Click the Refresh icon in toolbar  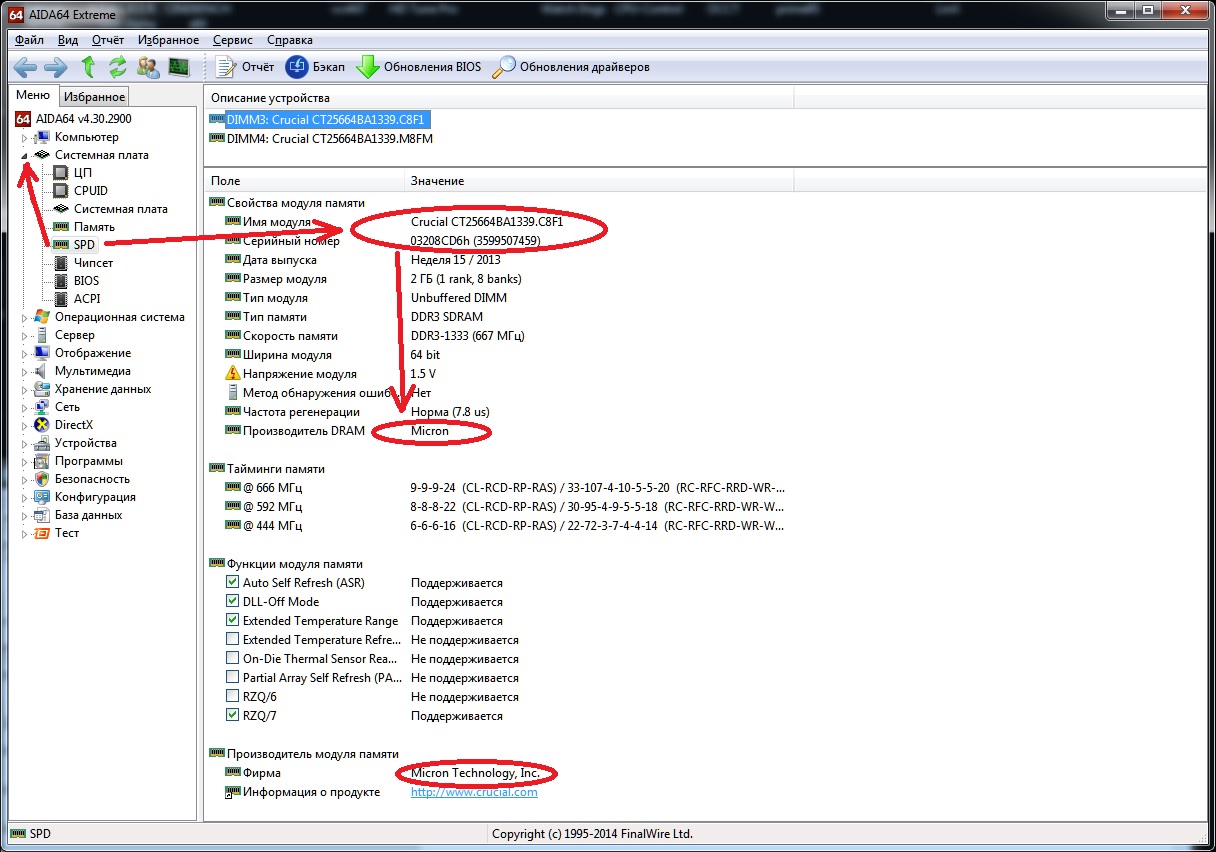(x=118, y=67)
